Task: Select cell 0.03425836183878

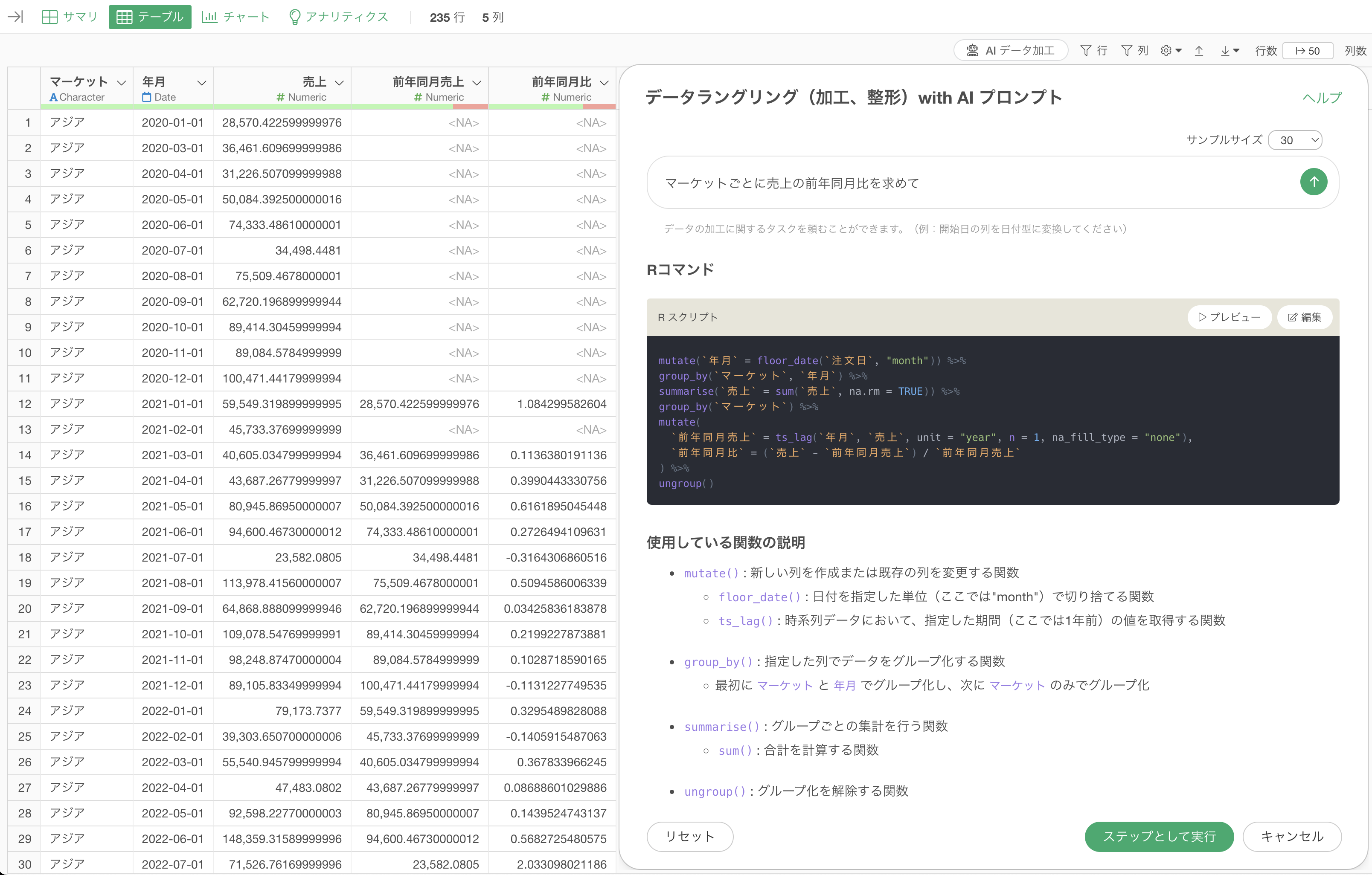Action: click(x=552, y=608)
